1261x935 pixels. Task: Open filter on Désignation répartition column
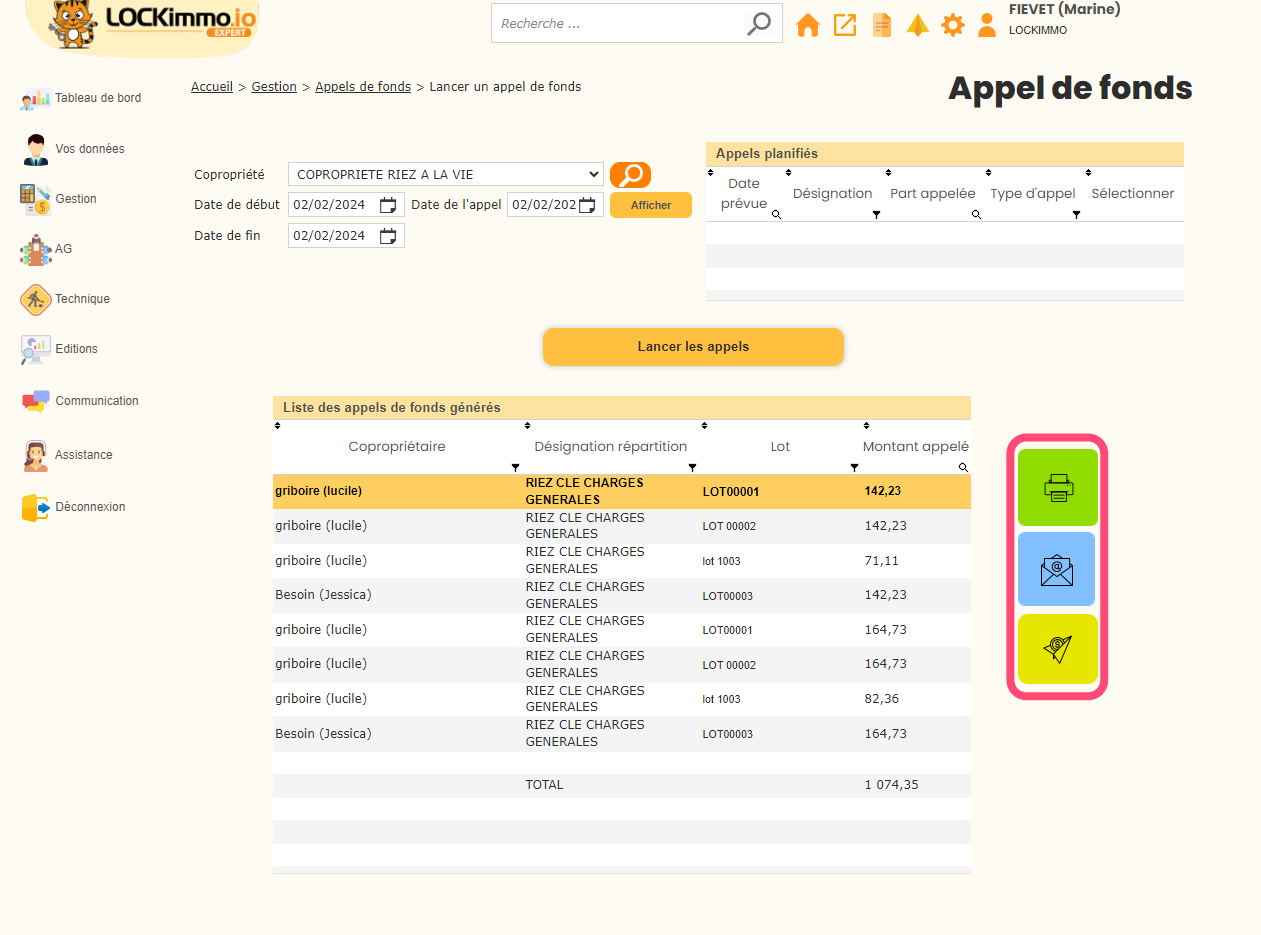click(692, 467)
